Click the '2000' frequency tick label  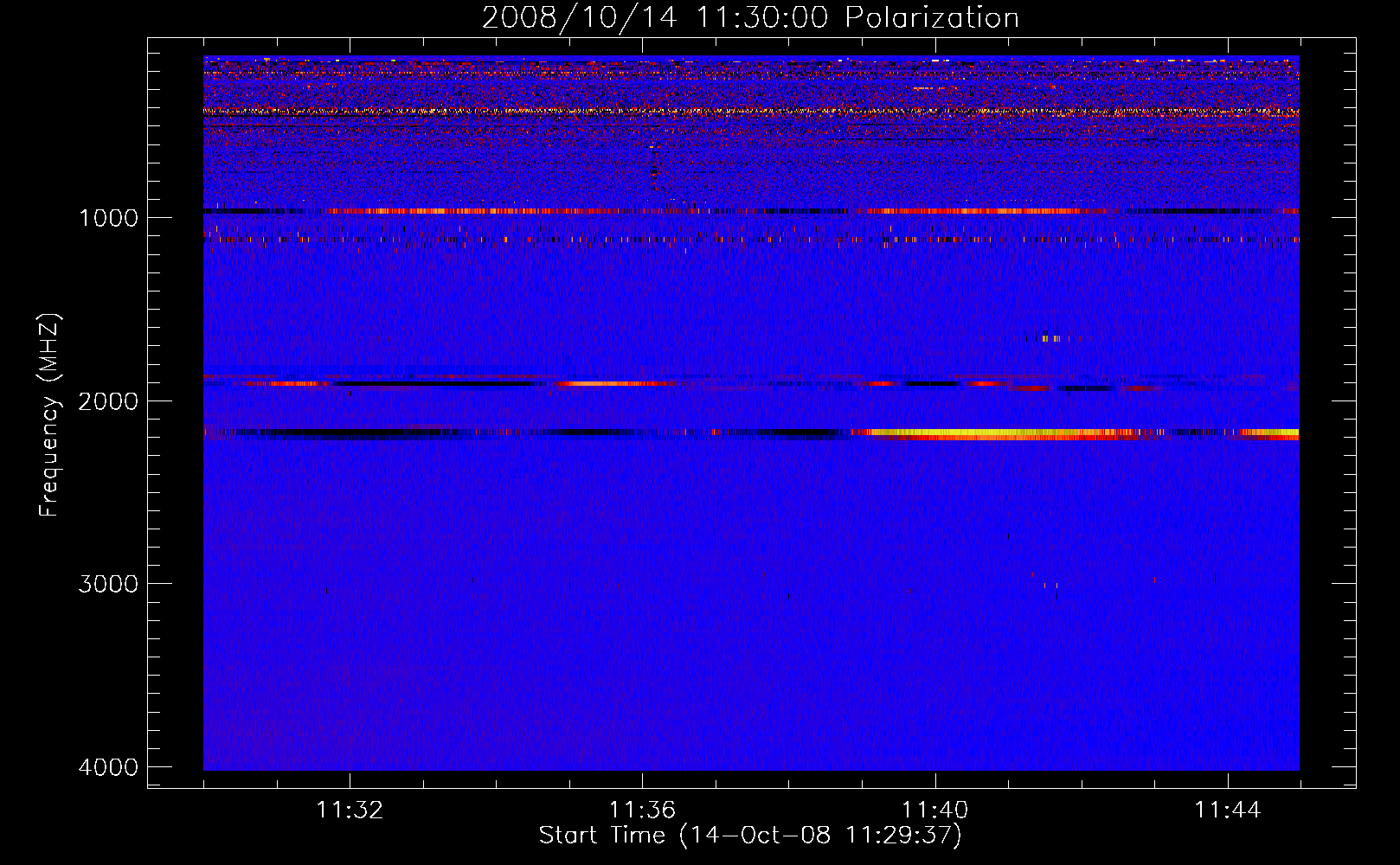(108, 400)
